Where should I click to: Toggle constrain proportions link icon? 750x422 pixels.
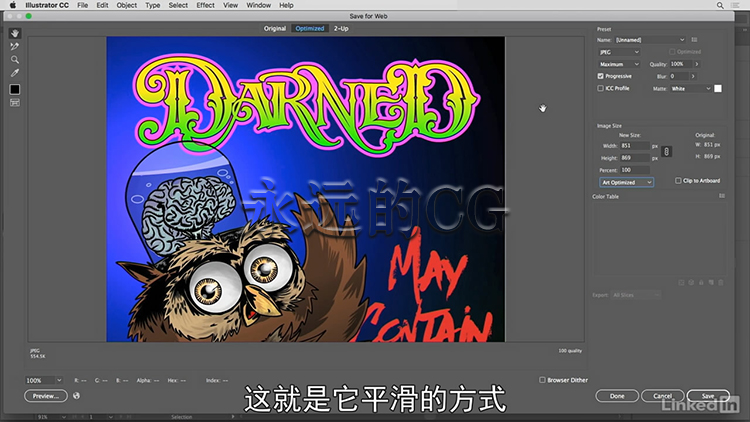[666, 152]
